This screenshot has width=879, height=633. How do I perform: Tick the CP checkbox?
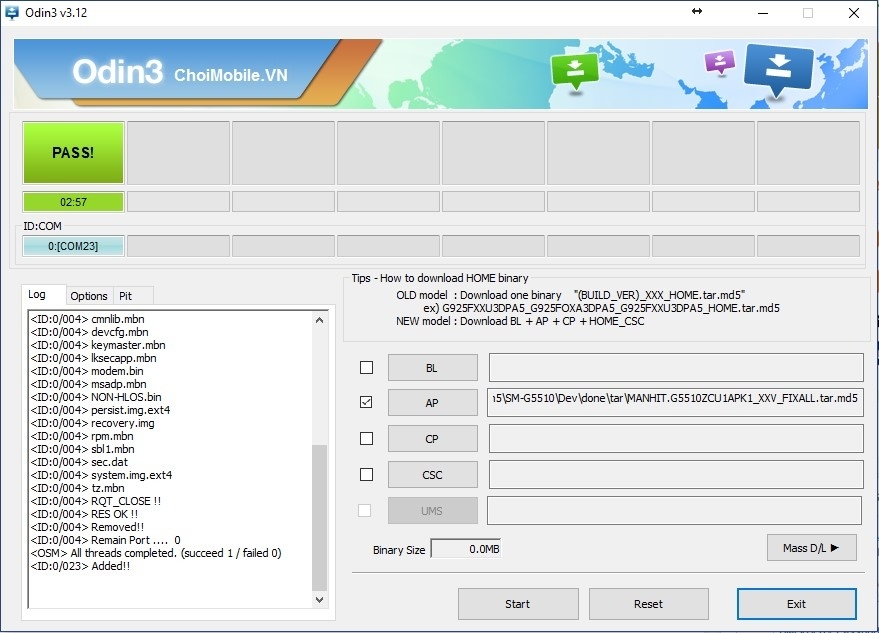pyautogui.click(x=366, y=438)
